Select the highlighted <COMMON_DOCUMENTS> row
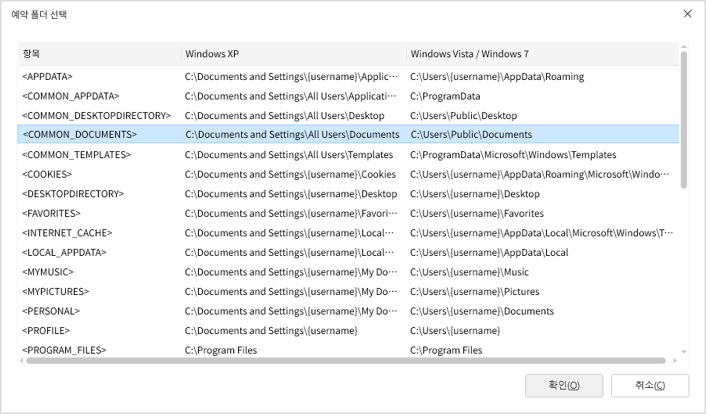Viewport: 706px width, 414px height. pyautogui.click(x=79, y=135)
